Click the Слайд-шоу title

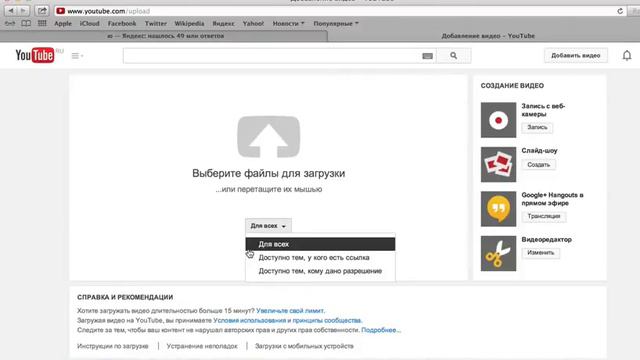pyautogui.click(x=539, y=151)
